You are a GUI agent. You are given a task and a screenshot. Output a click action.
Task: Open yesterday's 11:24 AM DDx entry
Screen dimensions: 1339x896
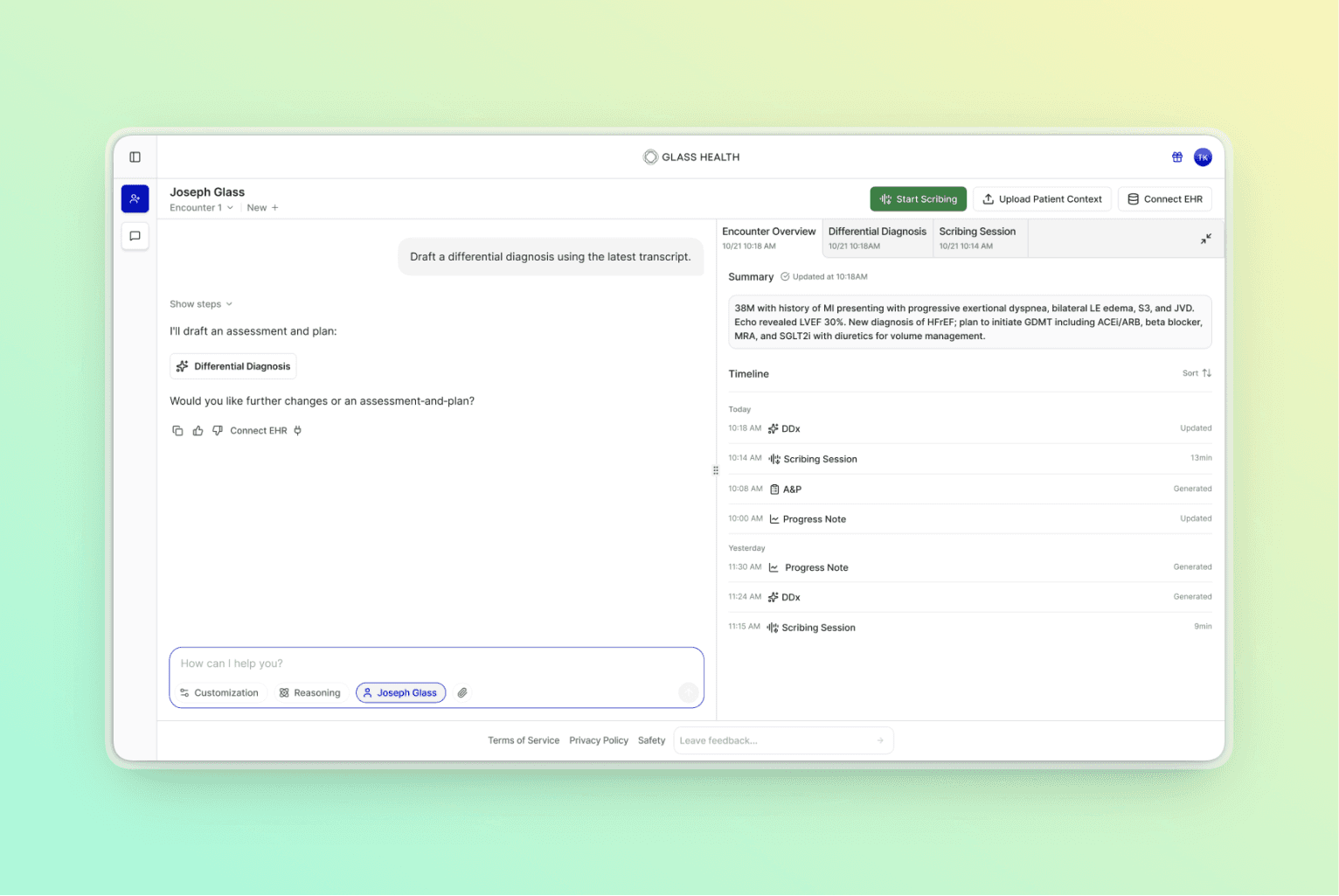(x=969, y=598)
